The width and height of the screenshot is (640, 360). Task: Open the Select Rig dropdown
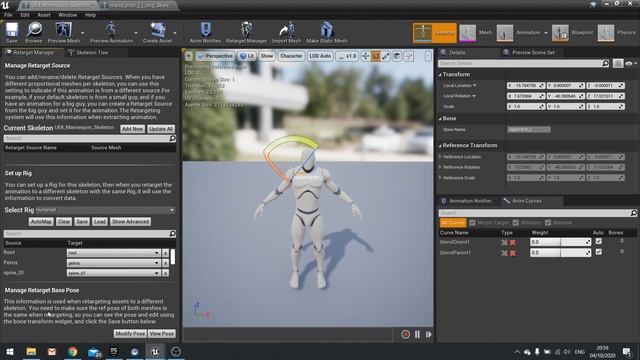[x=105, y=210]
